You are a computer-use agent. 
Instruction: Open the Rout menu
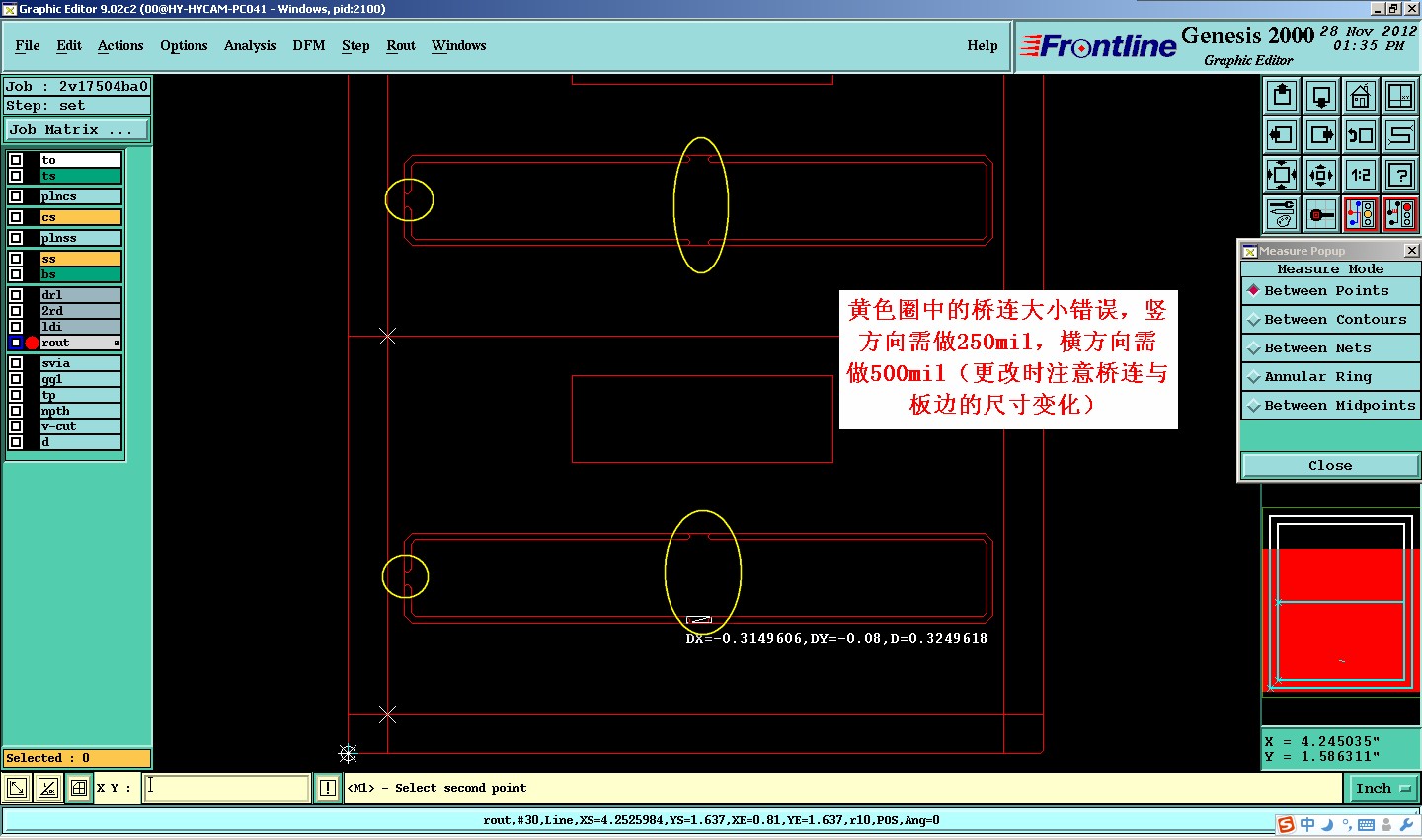click(401, 45)
